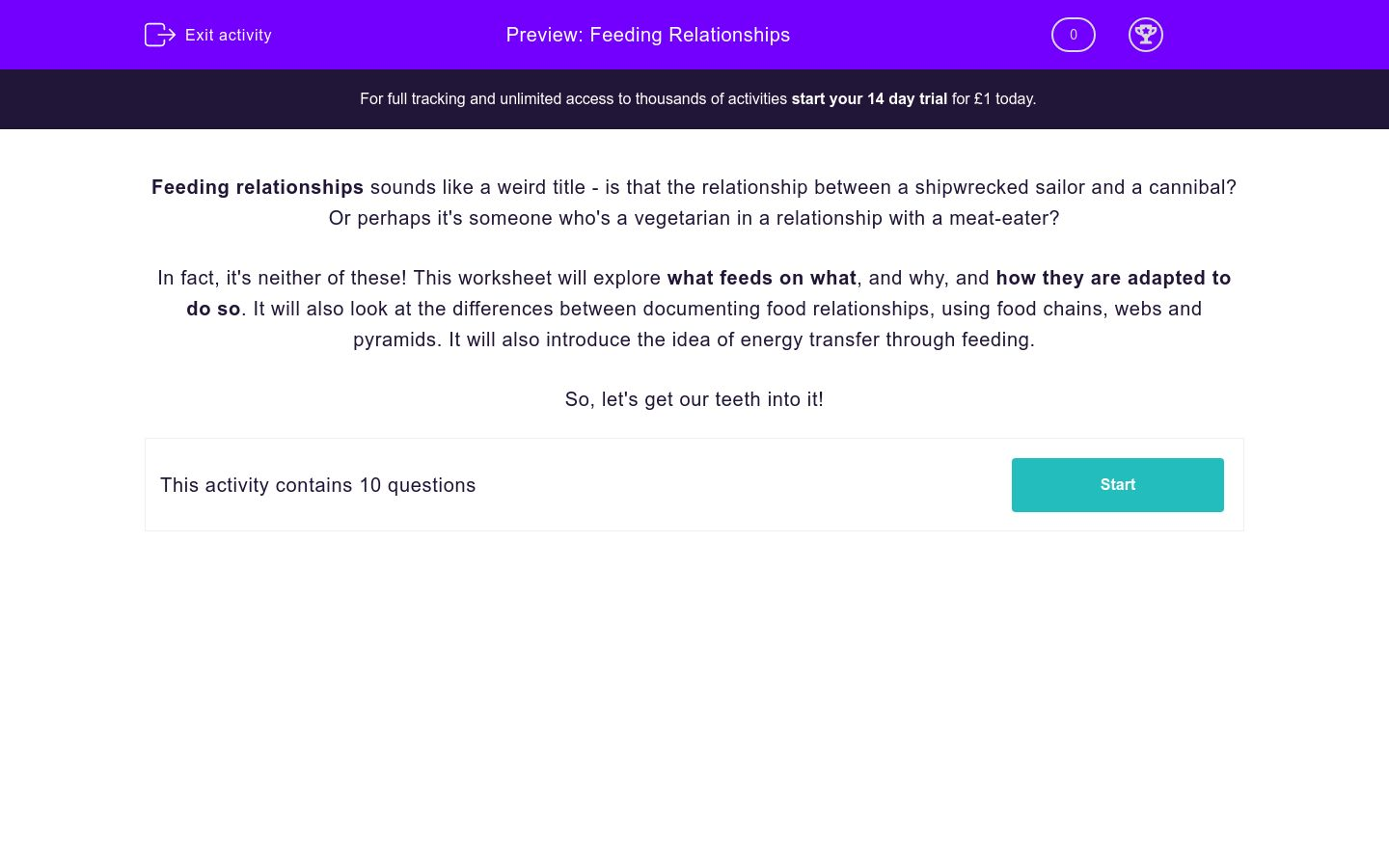Click the 'So, let's get our teeth into it!' line
This screenshot has width=1389, height=868.
tap(694, 399)
